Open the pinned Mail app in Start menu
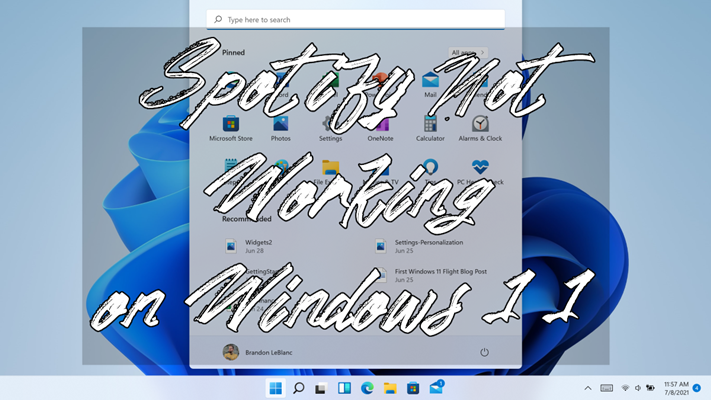The width and height of the screenshot is (711, 400). pyautogui.click(x=430, y=84)
